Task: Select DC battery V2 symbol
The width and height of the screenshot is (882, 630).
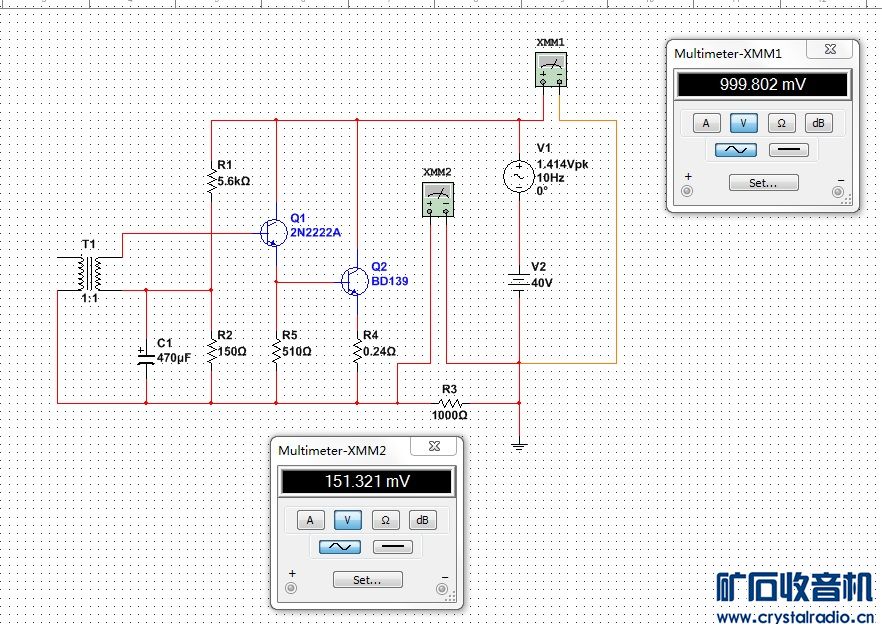Action: click(519, 281)
